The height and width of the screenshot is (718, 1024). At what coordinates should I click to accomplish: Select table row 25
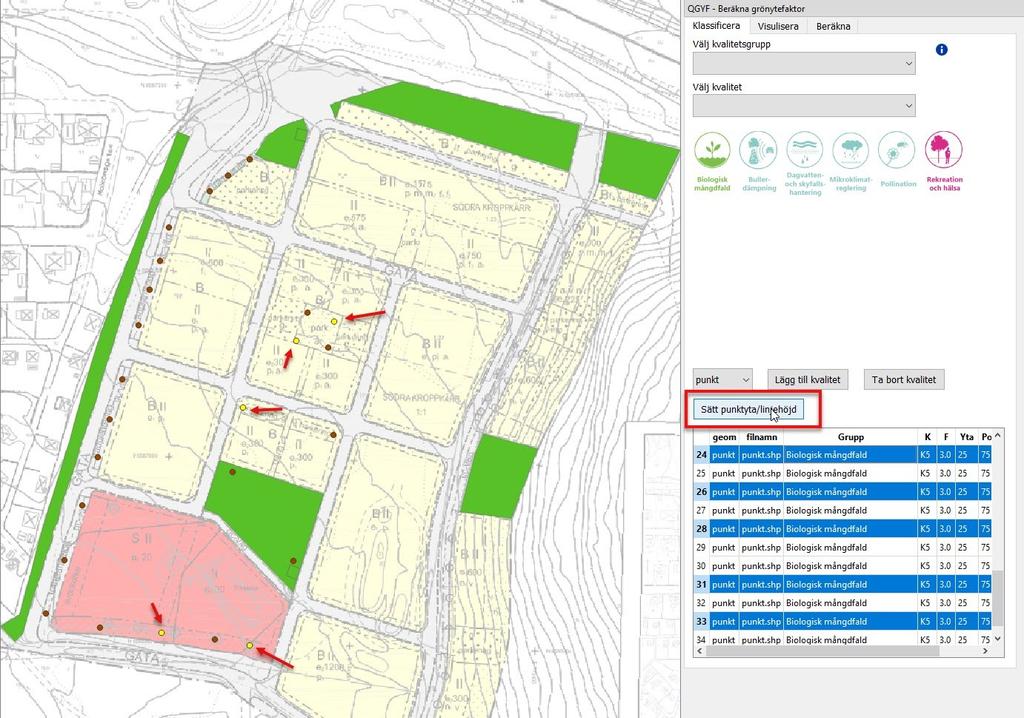click(842, 473)
